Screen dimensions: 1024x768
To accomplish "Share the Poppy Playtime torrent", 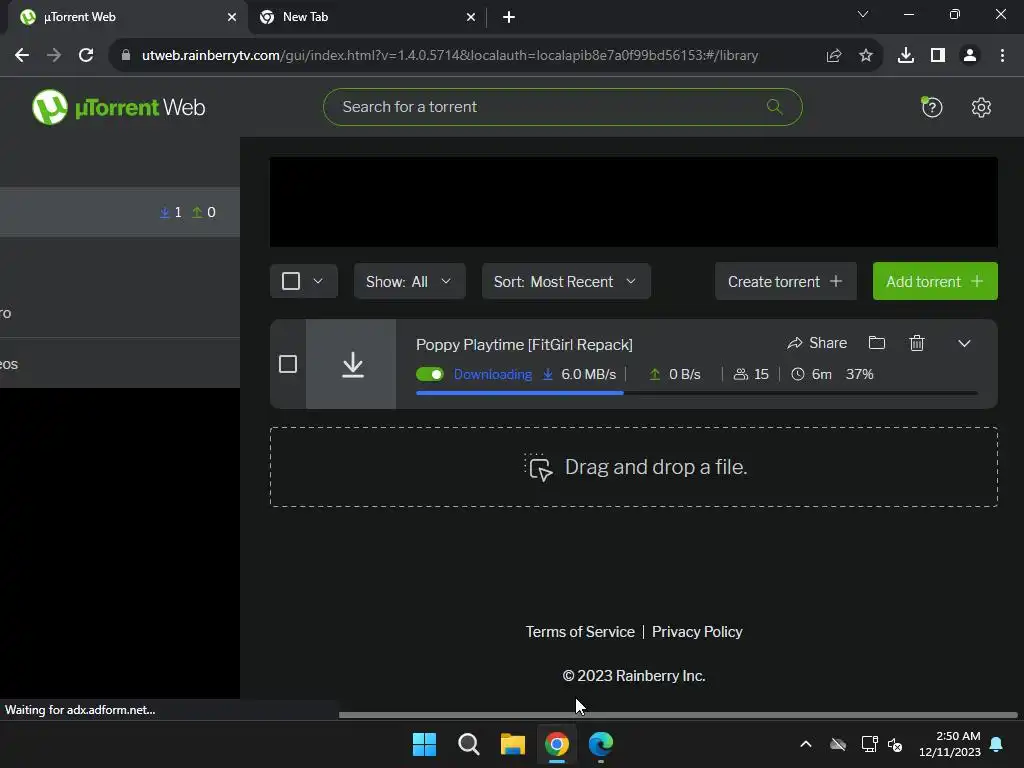I will click(817, 343).
